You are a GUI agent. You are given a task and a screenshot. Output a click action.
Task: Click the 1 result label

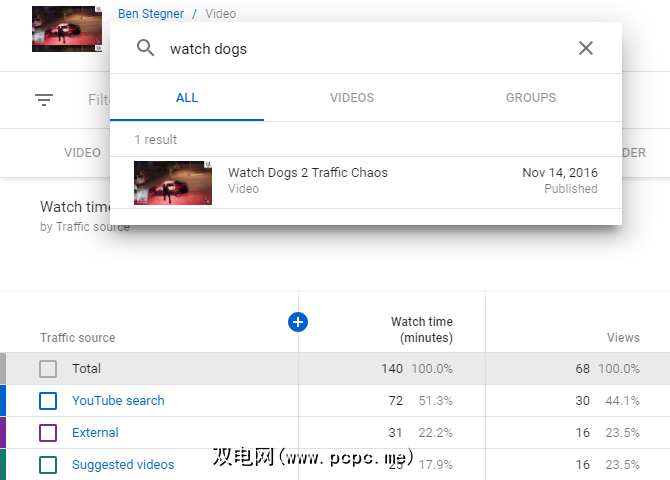tap(156, 139)
